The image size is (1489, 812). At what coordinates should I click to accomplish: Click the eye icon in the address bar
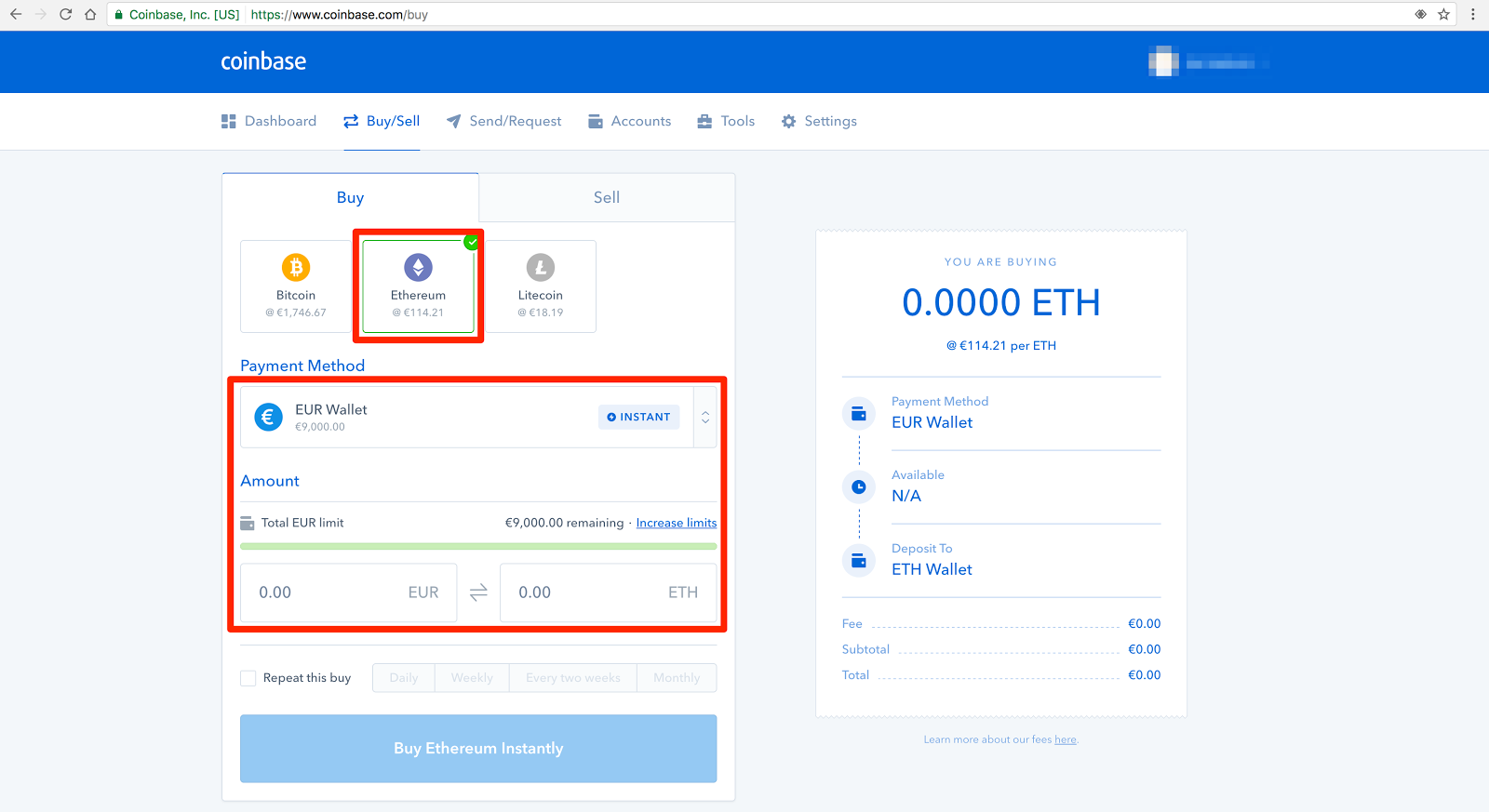coord(1421,14)
